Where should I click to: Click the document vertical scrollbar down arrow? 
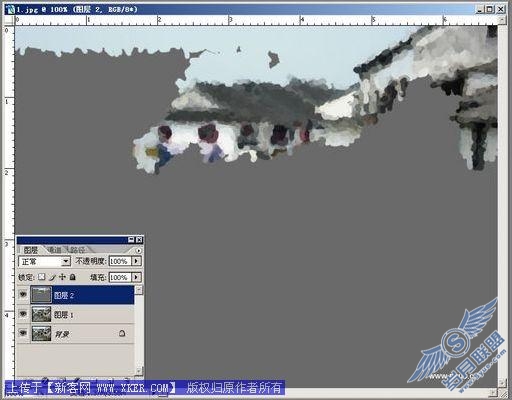tap(502, 383)
